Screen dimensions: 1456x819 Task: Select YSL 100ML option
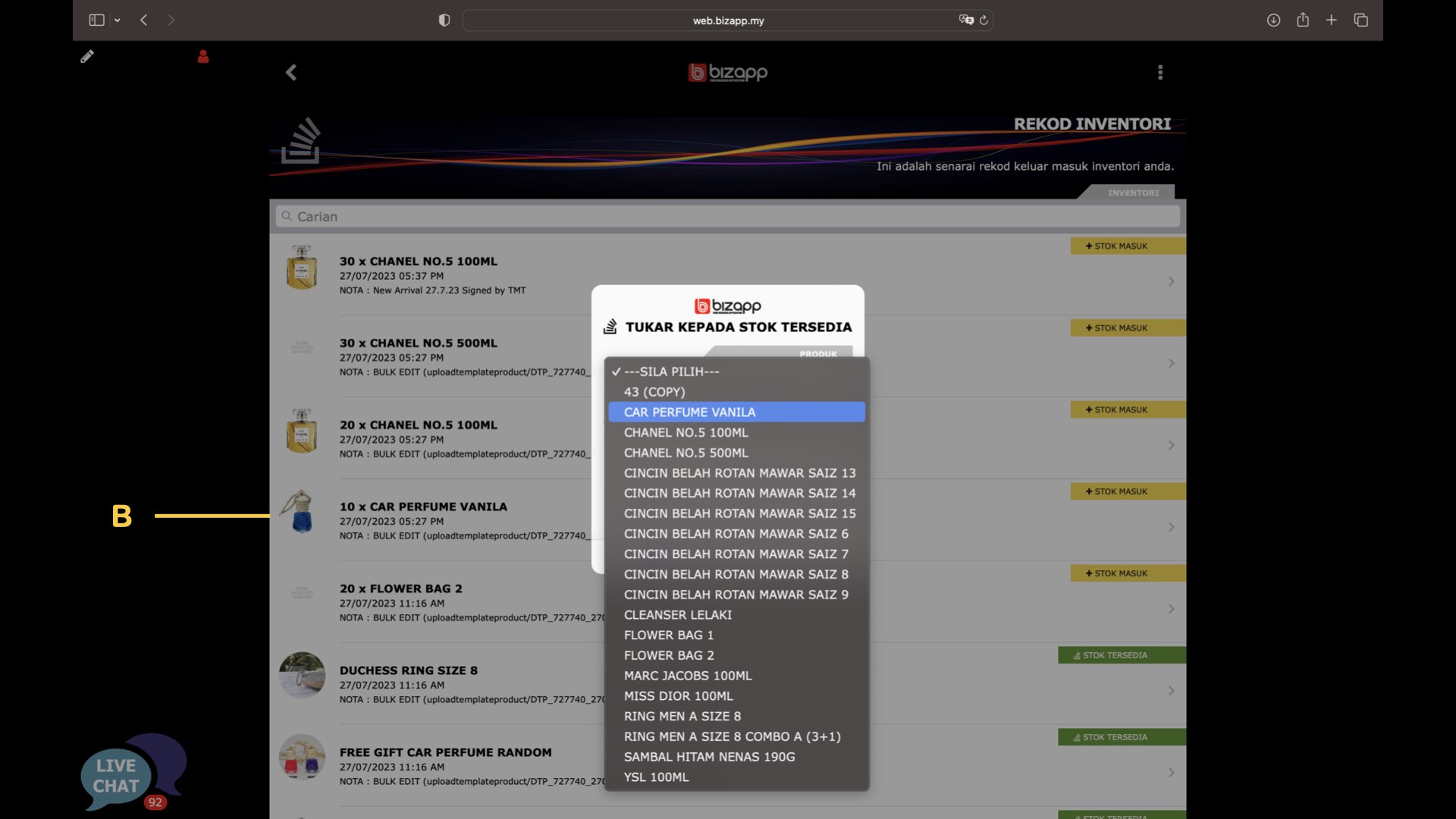tap(736, 777)
